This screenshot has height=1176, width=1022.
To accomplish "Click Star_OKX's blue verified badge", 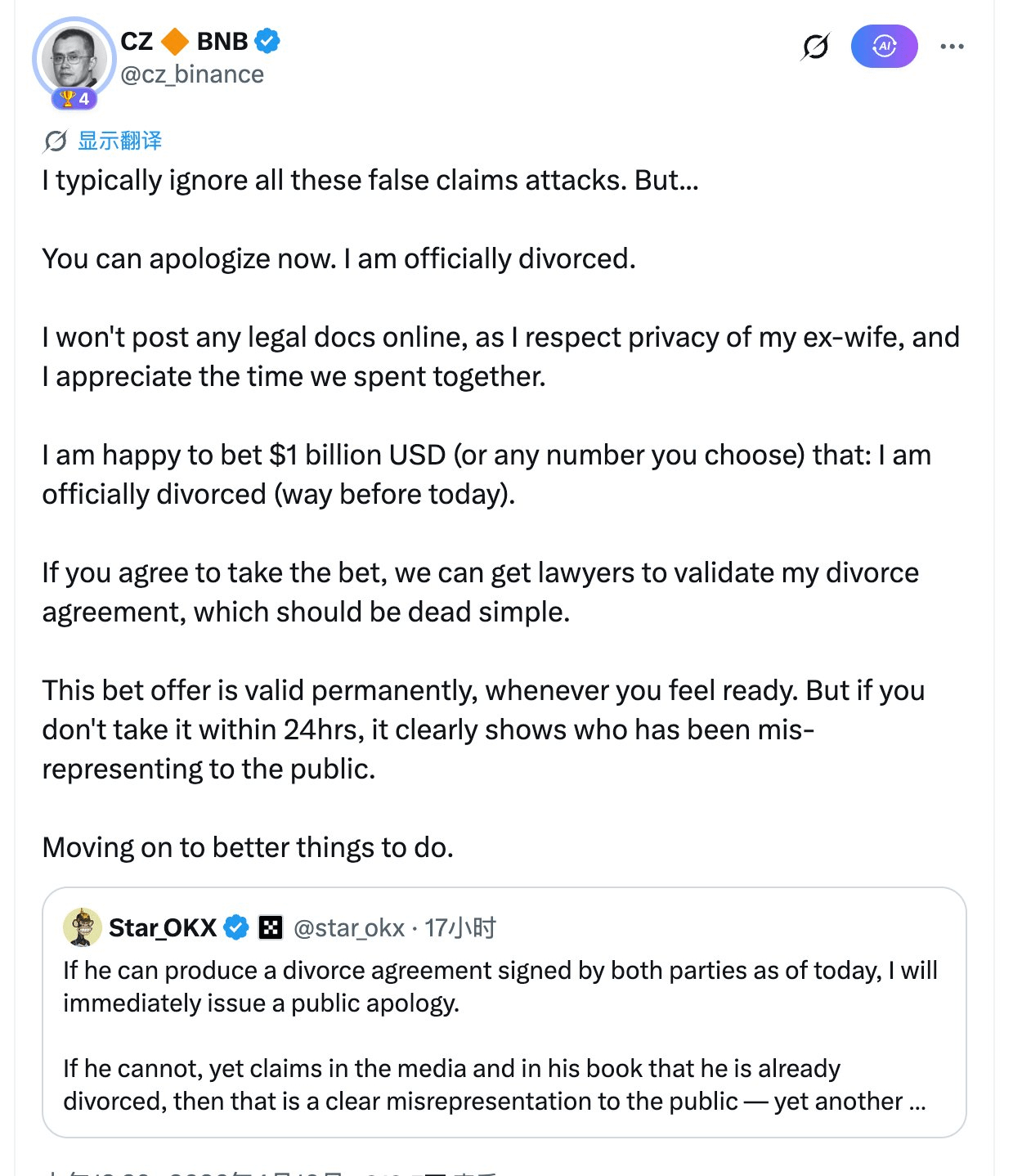I will point(236,927).
